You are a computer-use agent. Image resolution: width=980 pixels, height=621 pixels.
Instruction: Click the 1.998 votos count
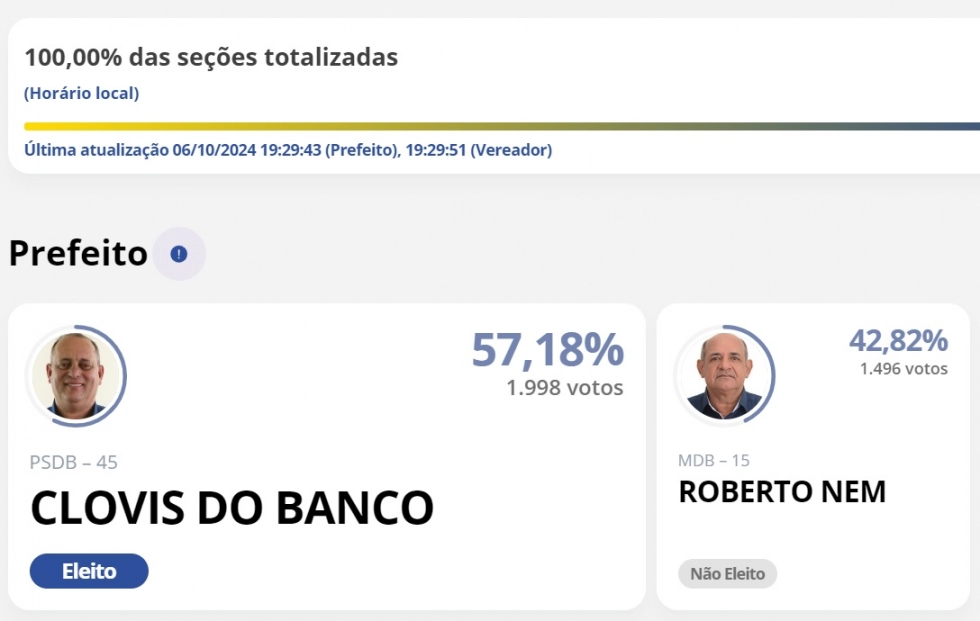pyautogui.click(x=564, y=388)
